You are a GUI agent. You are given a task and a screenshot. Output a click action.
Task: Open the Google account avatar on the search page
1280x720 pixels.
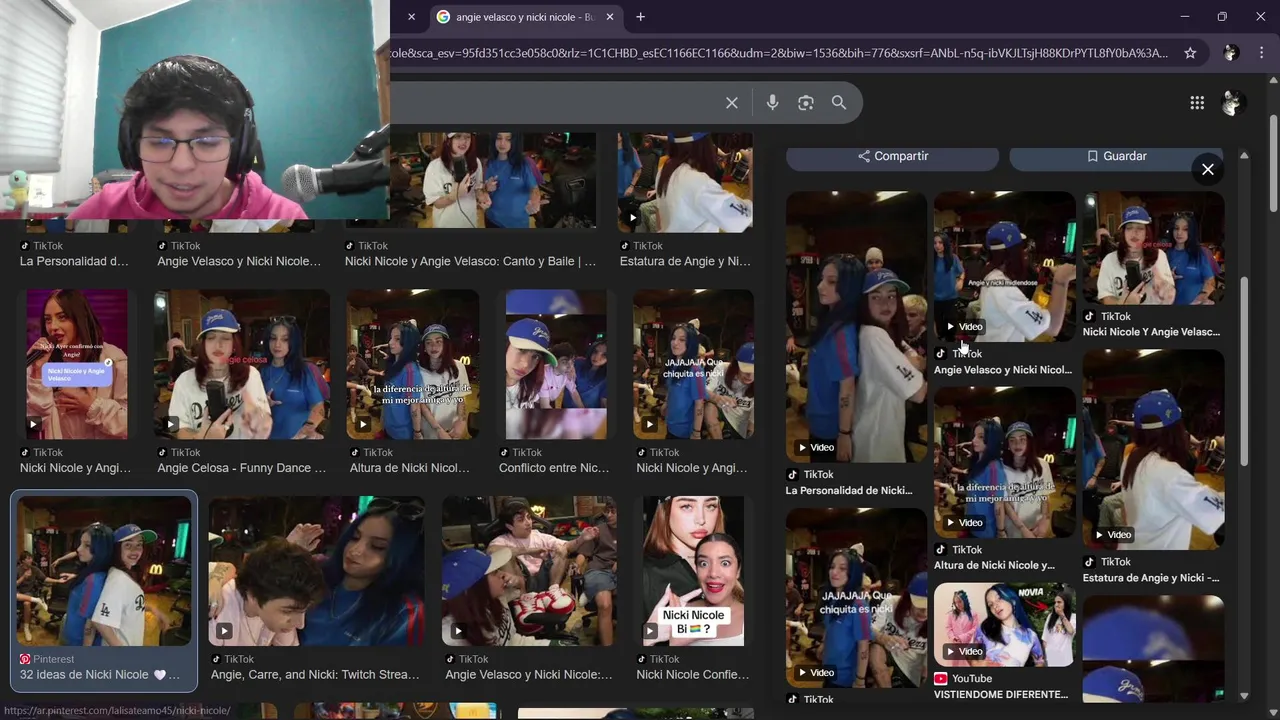(1232, 103)
